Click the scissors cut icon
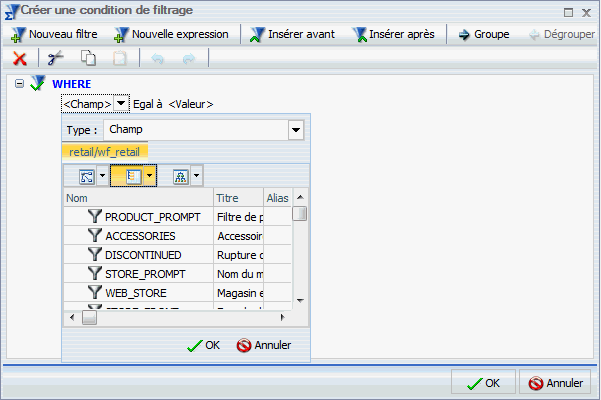This screenshot has height=400, width=601. coord(56,58)
